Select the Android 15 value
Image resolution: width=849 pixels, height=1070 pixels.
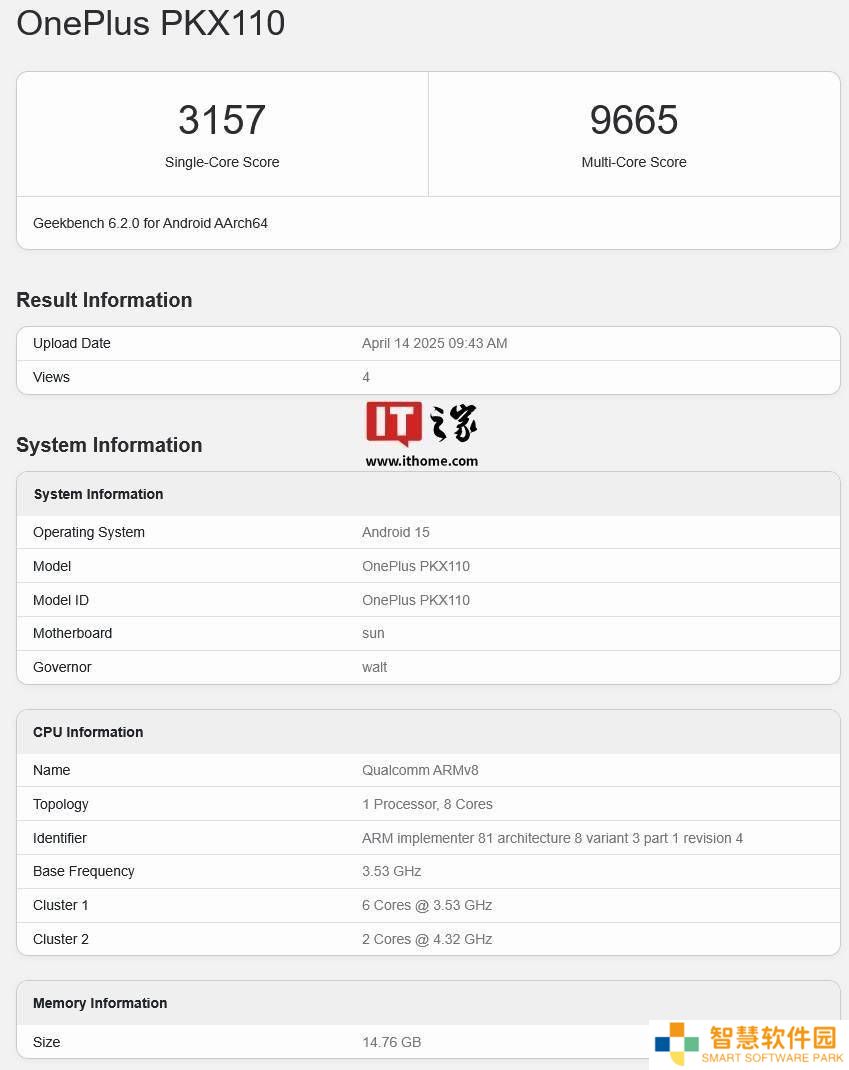click(x=396, y=532)
